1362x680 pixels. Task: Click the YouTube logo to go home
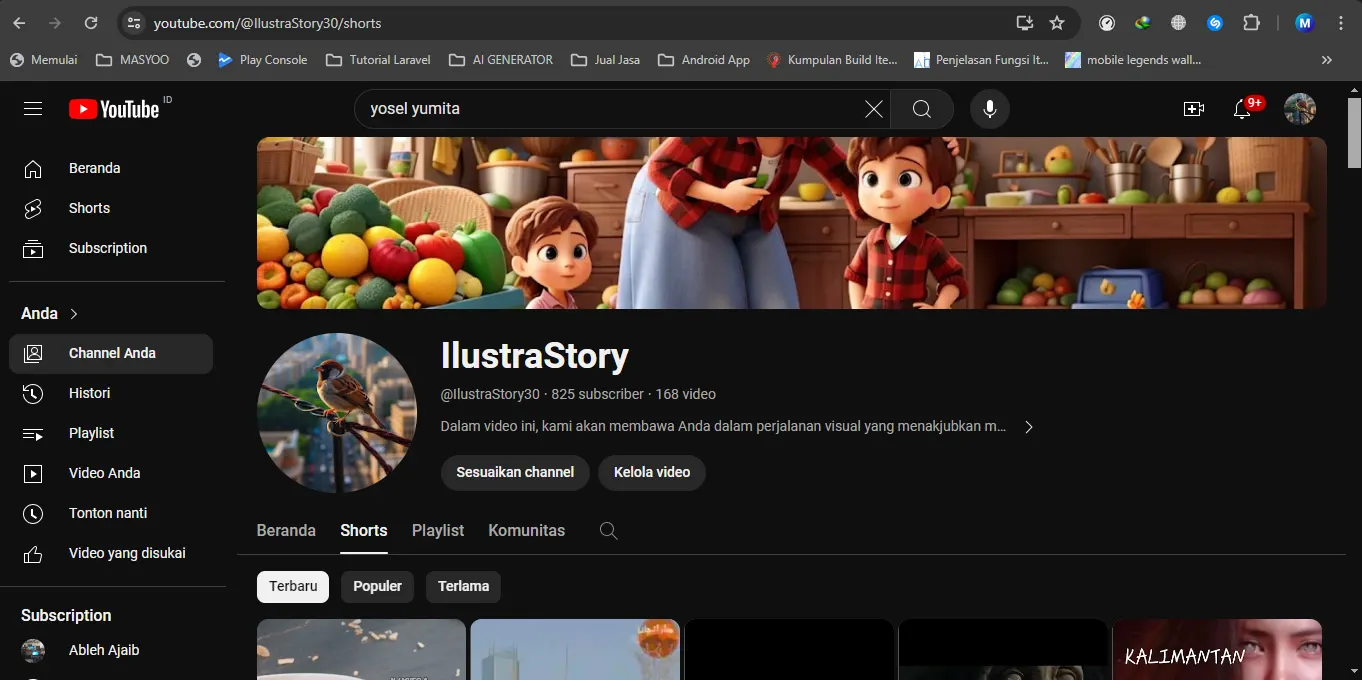tap(114, 109)
